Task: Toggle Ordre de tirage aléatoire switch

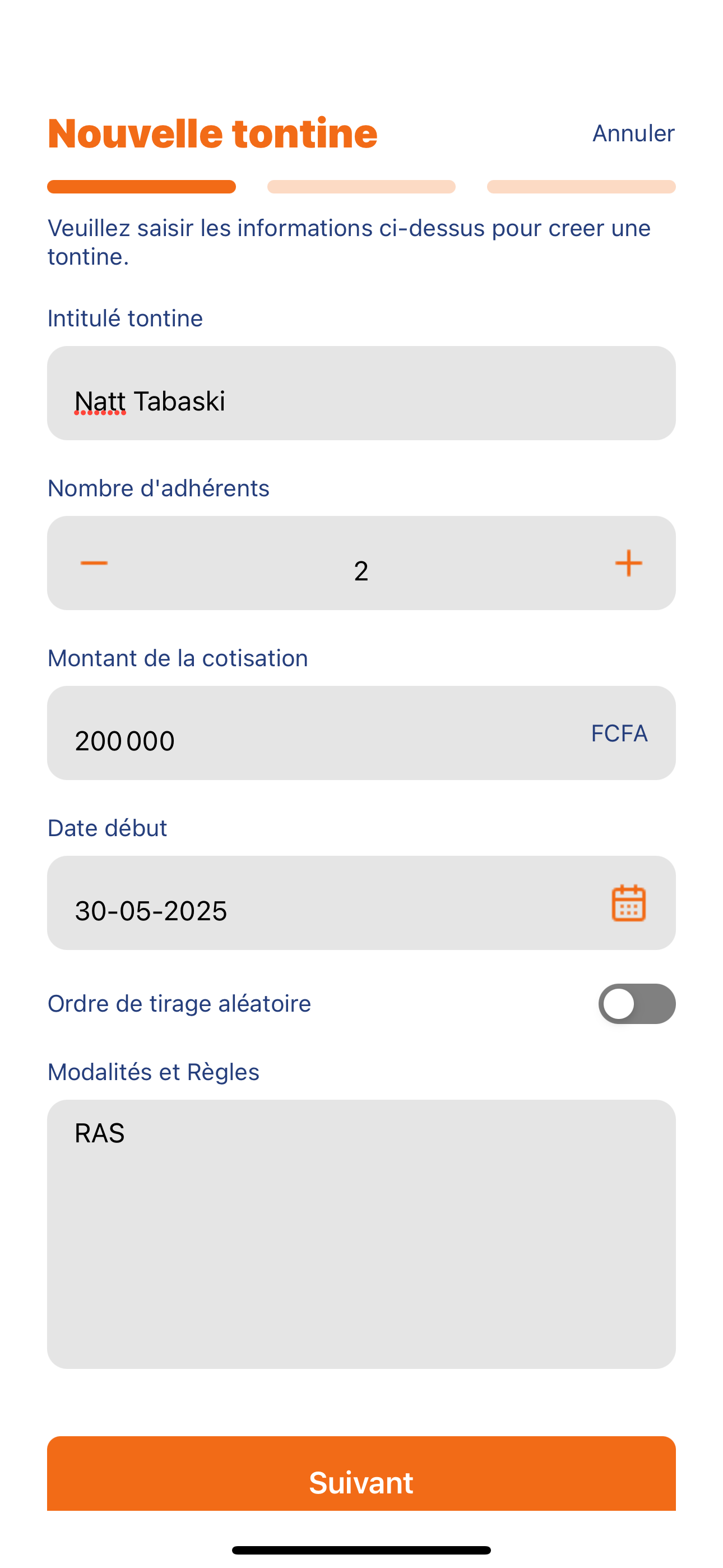Action: 637,1004
